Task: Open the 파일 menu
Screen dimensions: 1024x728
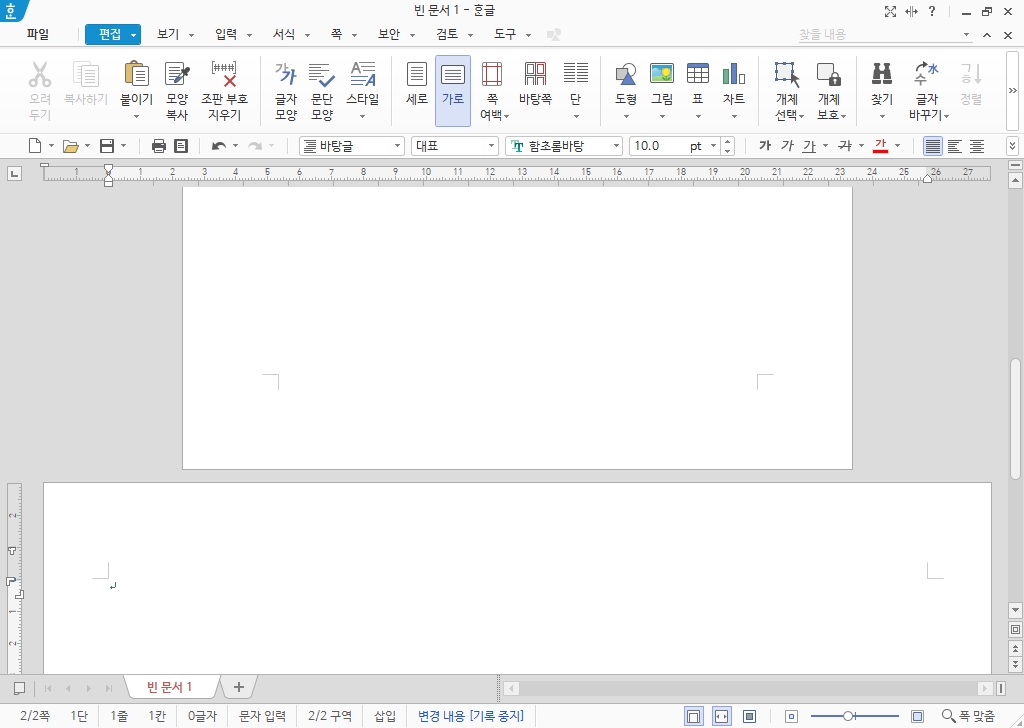Action: point(38,34)
